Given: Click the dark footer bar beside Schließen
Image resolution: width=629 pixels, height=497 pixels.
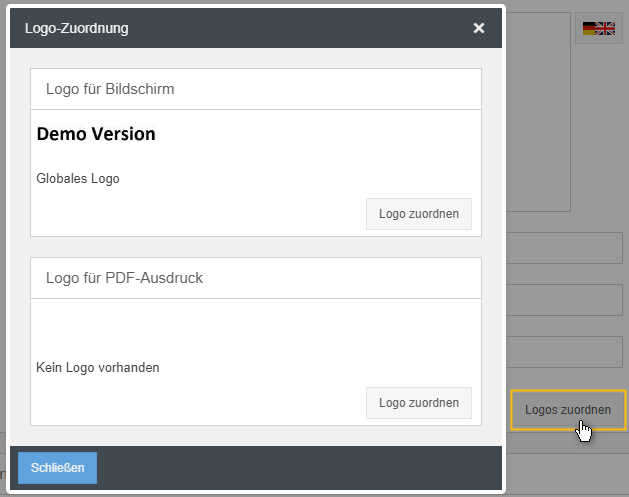Looking at the screenshot, I should point(300,467).
